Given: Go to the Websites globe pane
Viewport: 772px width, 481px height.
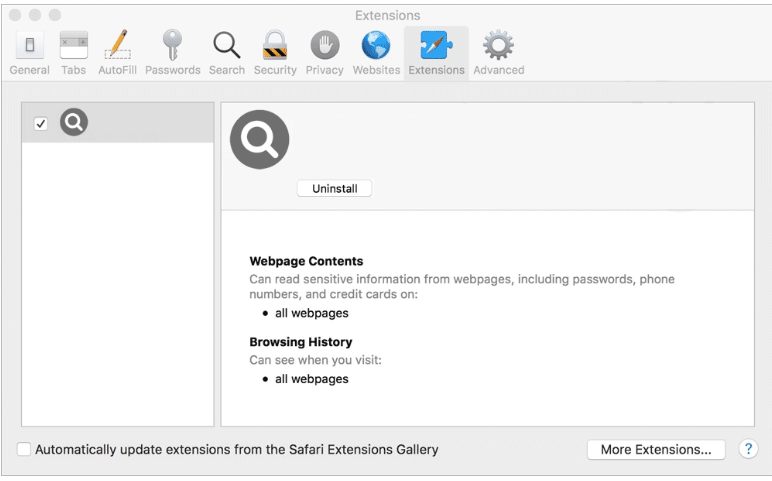Looking at the screenshot, I should (x=376, y=52).
